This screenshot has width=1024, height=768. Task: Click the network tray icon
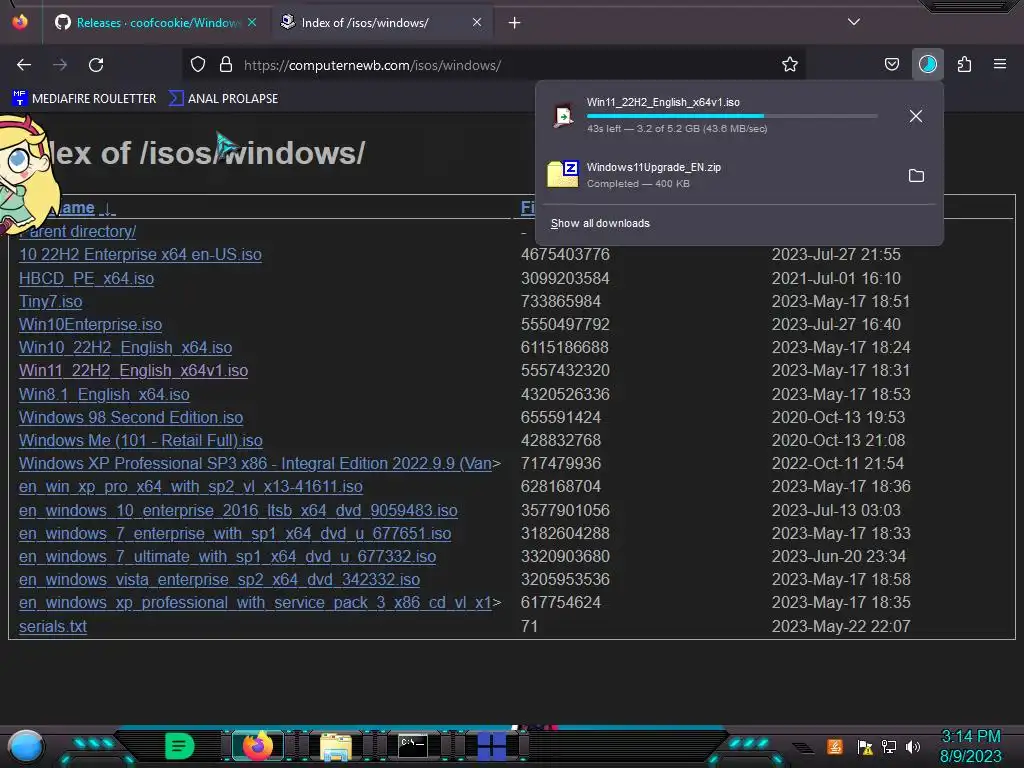pos(888,746)
